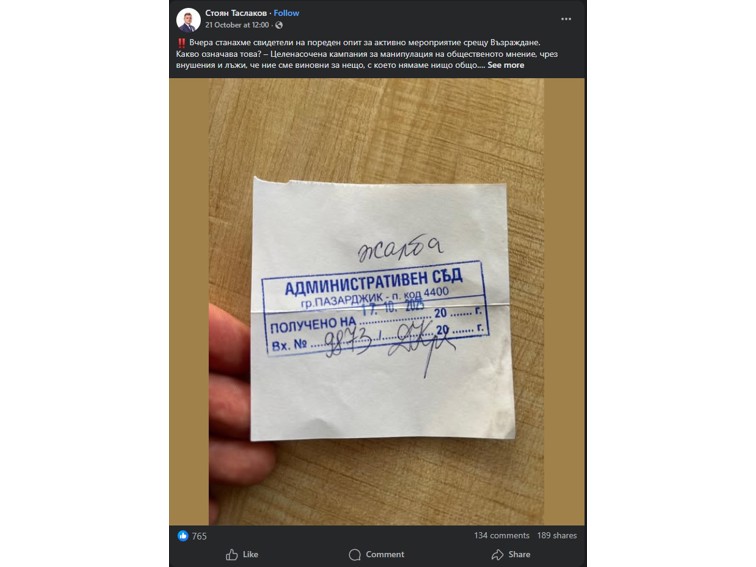This screenshot has width=756, height=567.
Task: Follow Стоян Таслаков
Action: [286, 13]
